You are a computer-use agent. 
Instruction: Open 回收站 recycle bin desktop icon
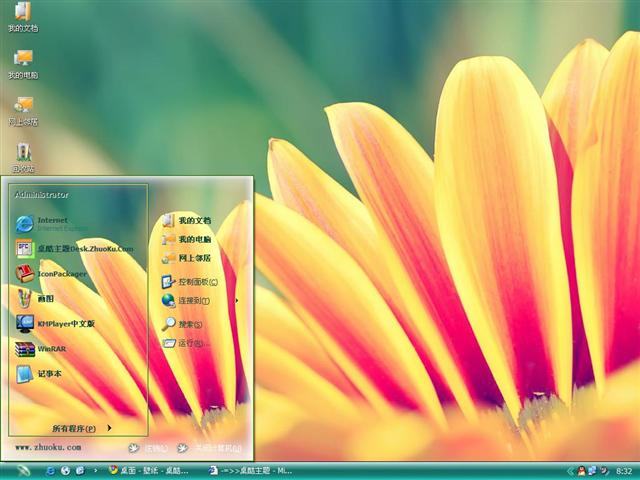click(x=23, y=158)
